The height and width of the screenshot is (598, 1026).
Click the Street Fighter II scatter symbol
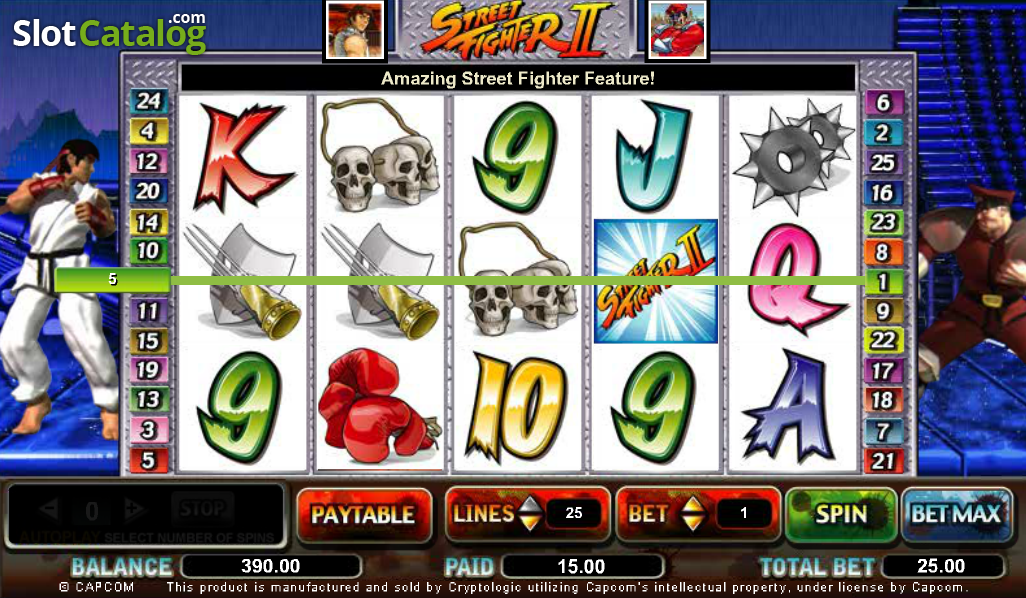[656, 281]
